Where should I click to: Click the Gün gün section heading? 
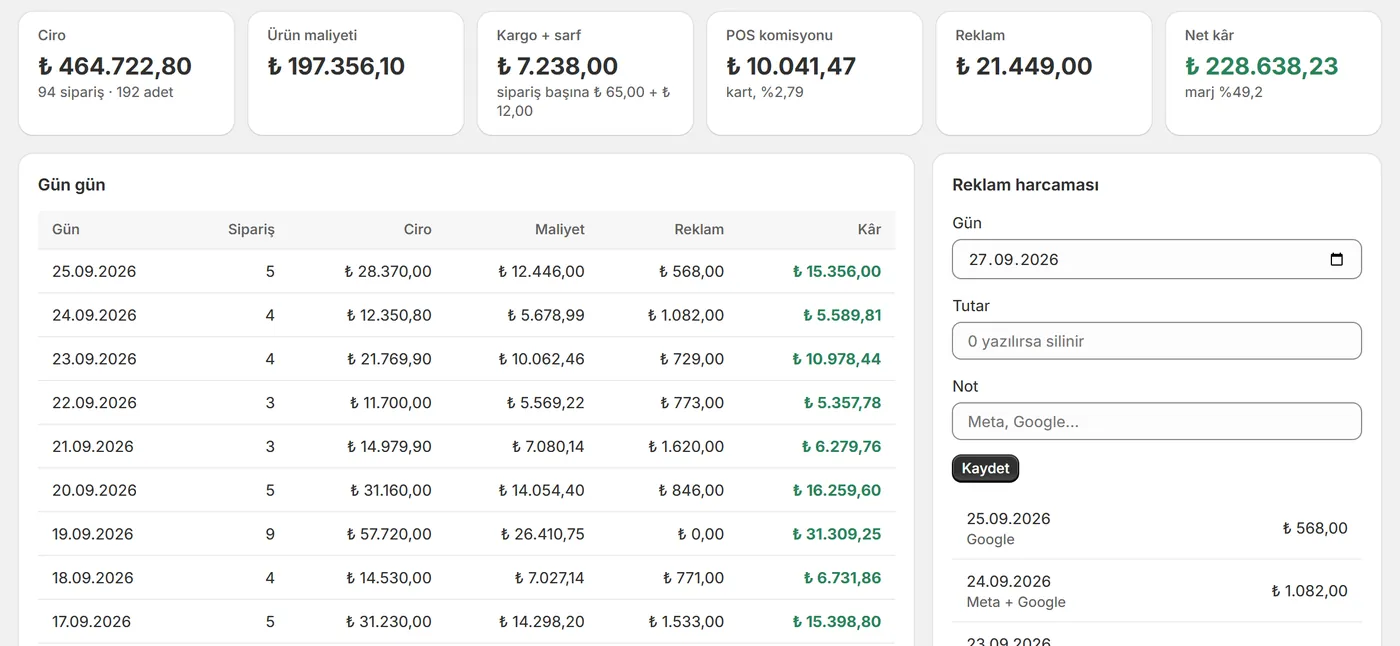coord(72,185)
